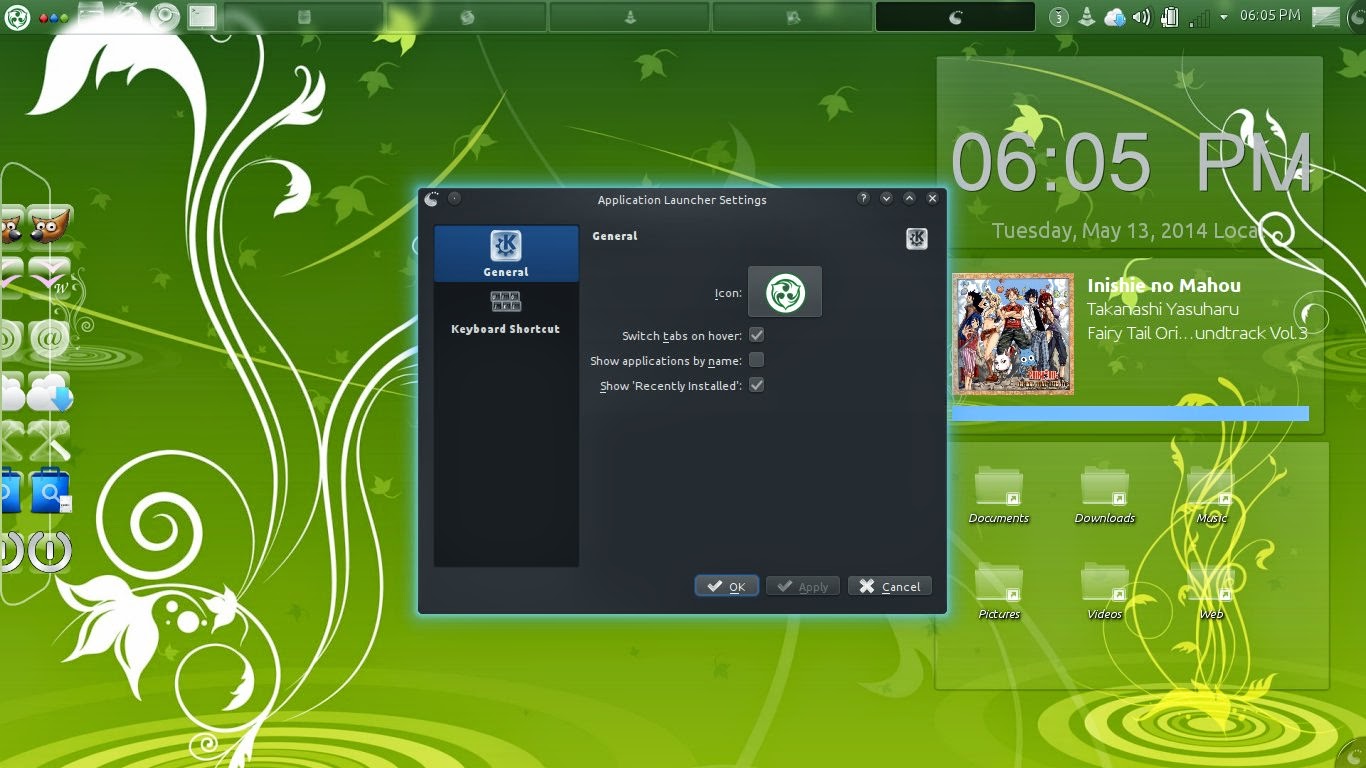Click the fully visible power dock icon

coord(50,551)
